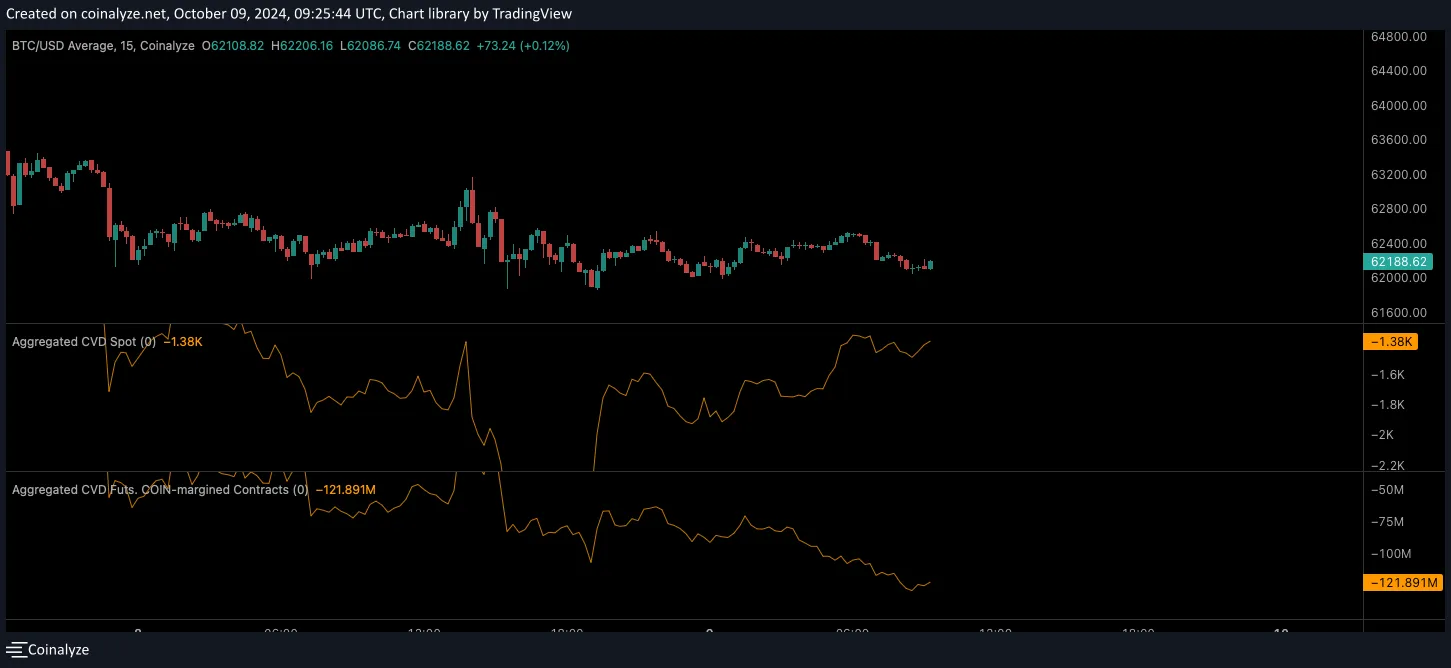
Task: Click the Coinalyze hamburger logo icon
Action: coord(15,650)
